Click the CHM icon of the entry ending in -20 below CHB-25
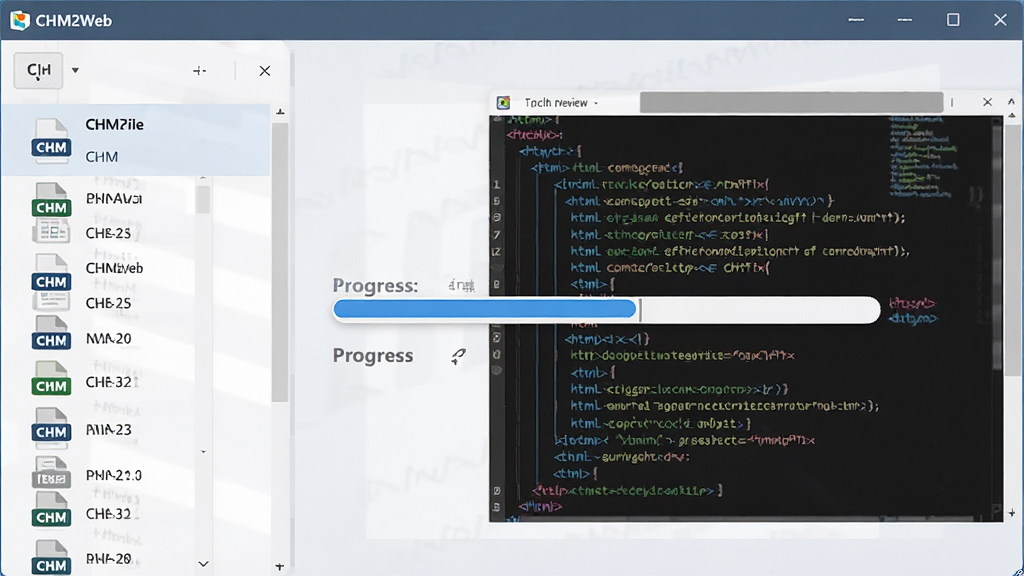Screen dimensions: 1024x576 (51, 333)
